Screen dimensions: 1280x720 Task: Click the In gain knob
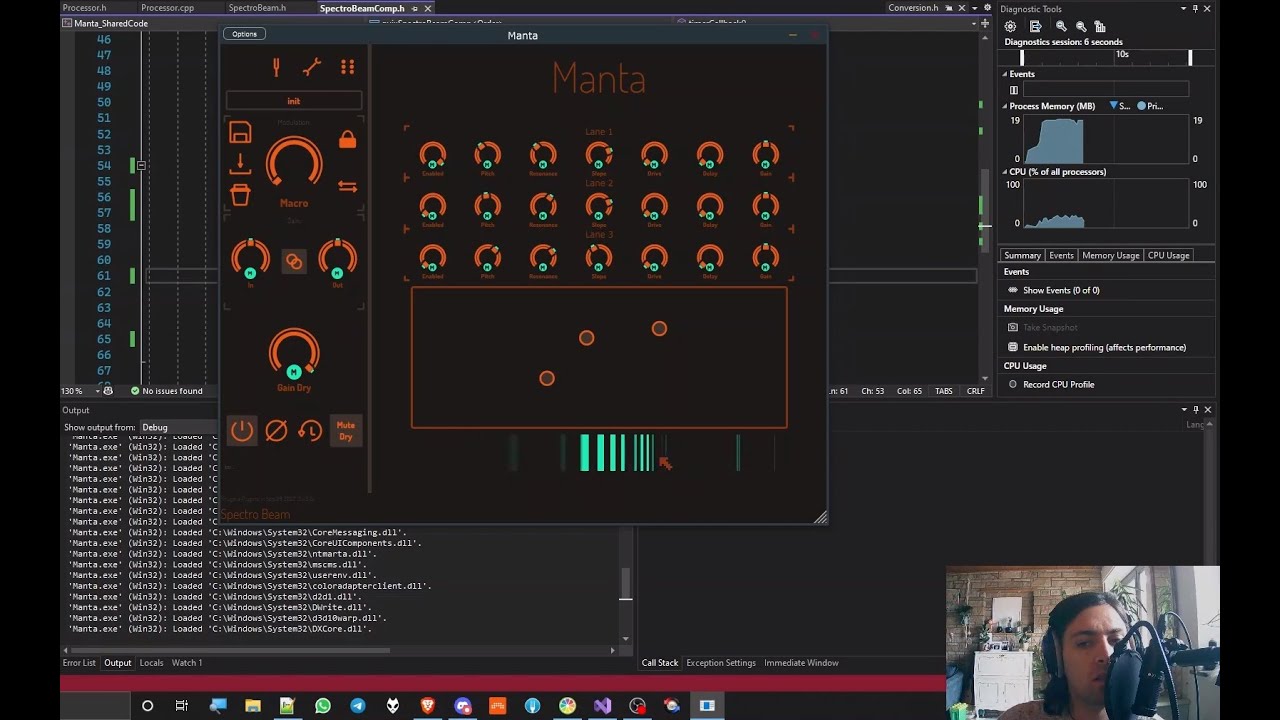click(250, 258)
